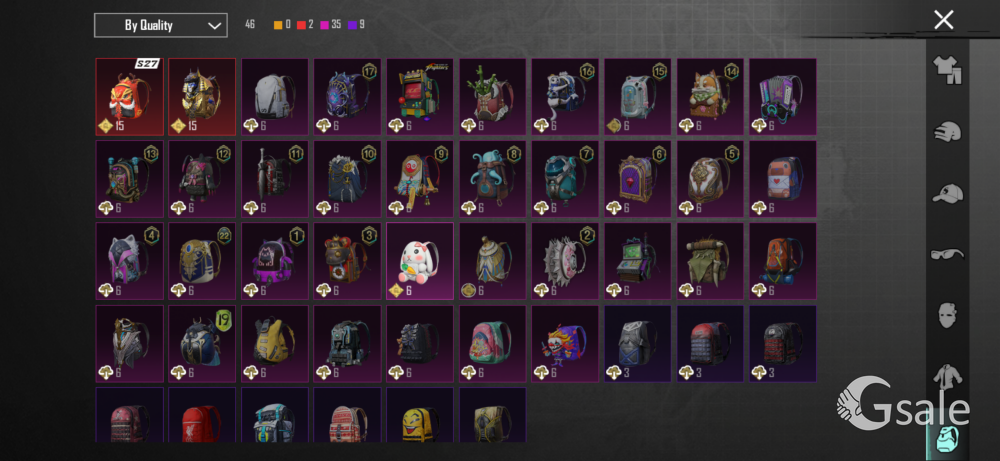Select the face mask category icon
Viewport: 1000px width, 461px height.
947,316
